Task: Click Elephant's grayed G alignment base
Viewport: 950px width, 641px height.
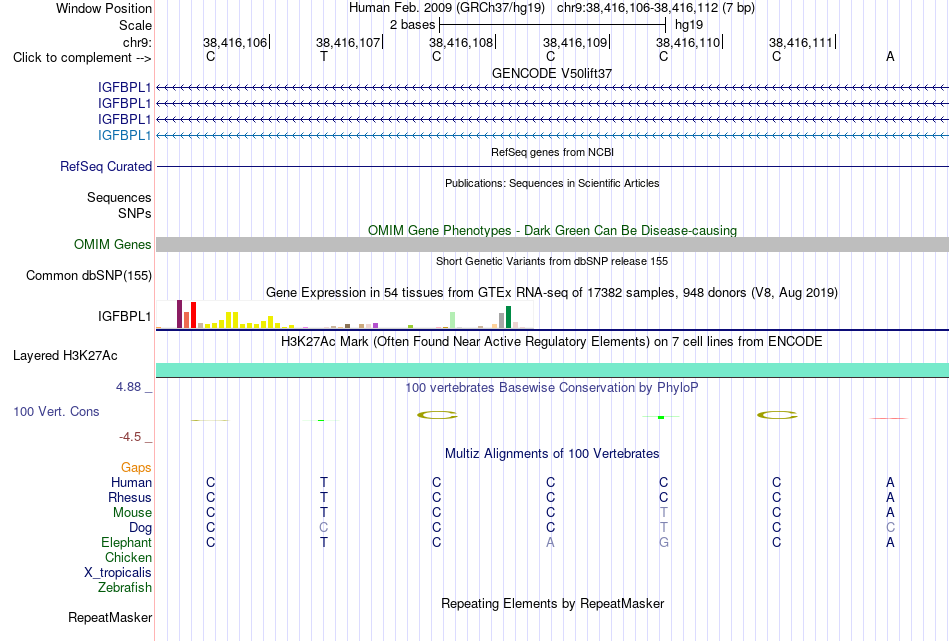Action: tap(663, 542)
